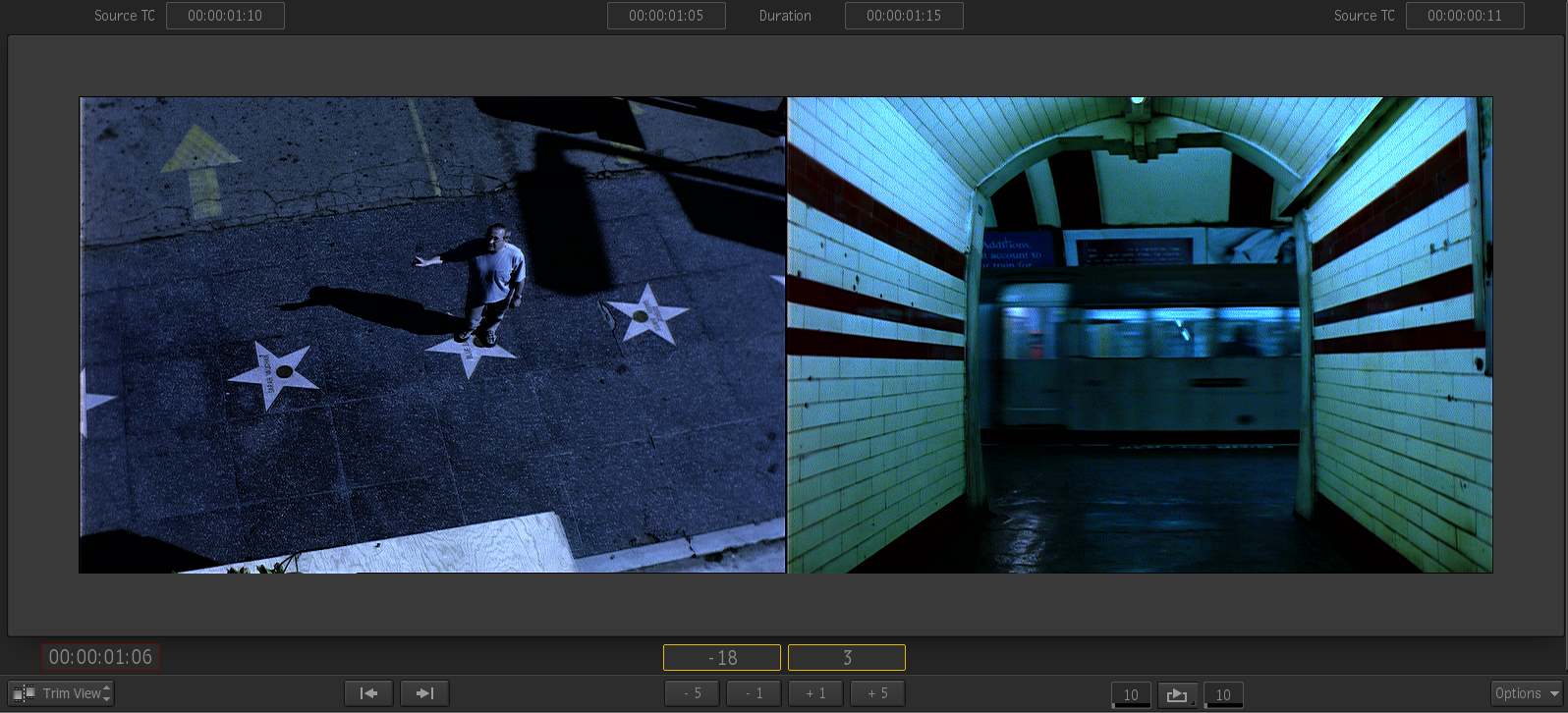Click the right Source TC label

tap(1365, 16)
